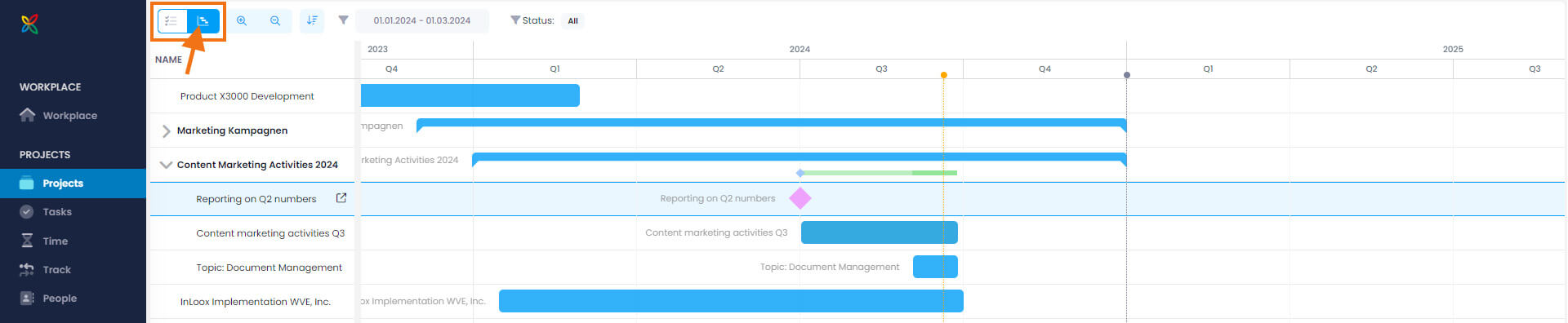Switch to list view toggle
Image resolution: width=1568 pixels, height=323 pixels.
pos(172,20)
